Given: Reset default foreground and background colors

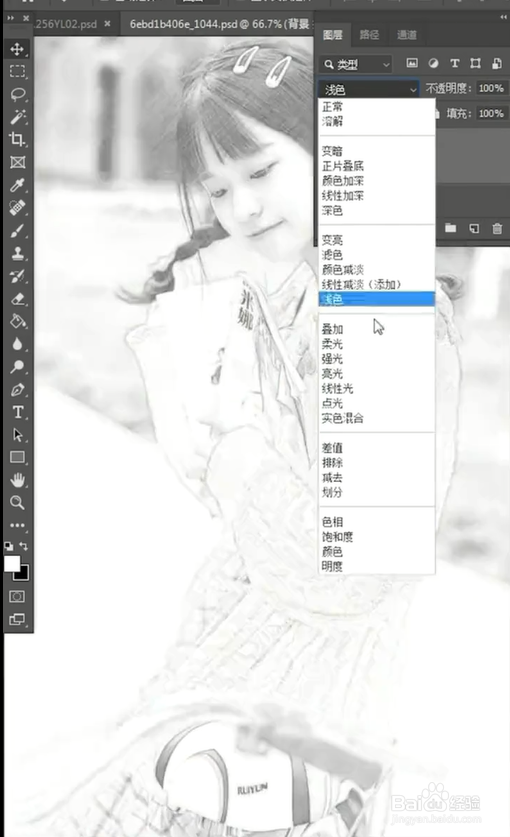Looking at the screenshot, I should click(9, 546).
